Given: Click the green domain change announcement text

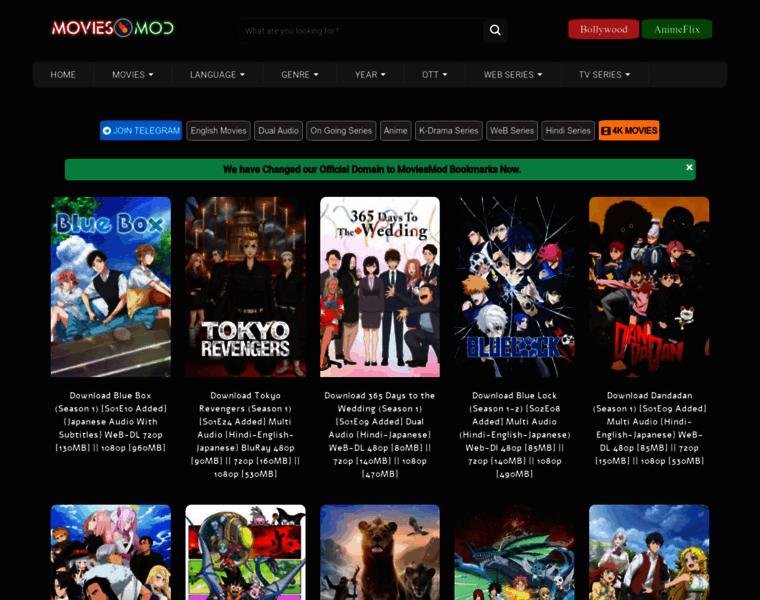Looking at the screenshot, I should (x=372, y=170).
